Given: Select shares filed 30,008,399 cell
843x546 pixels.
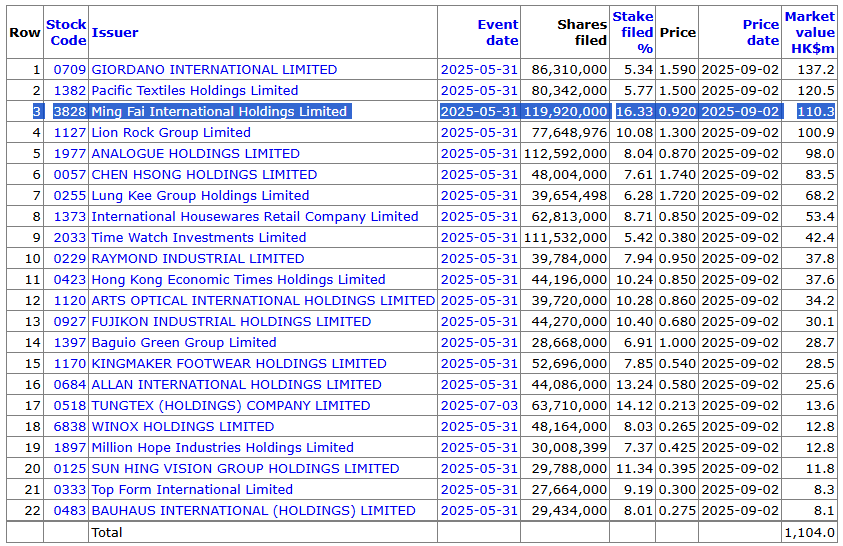Looking at the screenshot, I should (x=569, y=447).
